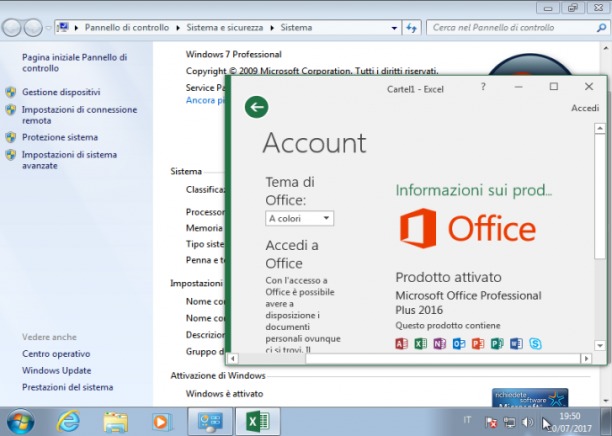The image size is (612, 436).
Task: Open the volume speaker tray icon
Action: coord(527,422)
